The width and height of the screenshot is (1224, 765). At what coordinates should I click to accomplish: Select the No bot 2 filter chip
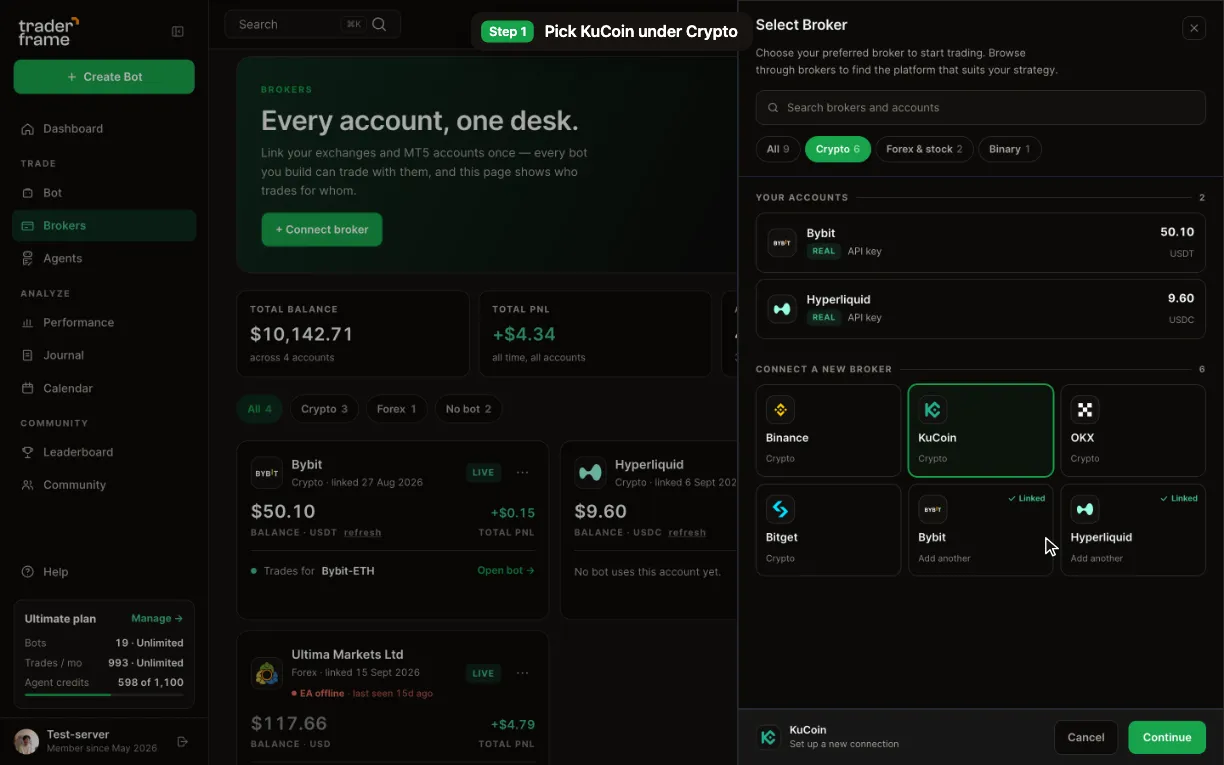[x=468, y=409]
